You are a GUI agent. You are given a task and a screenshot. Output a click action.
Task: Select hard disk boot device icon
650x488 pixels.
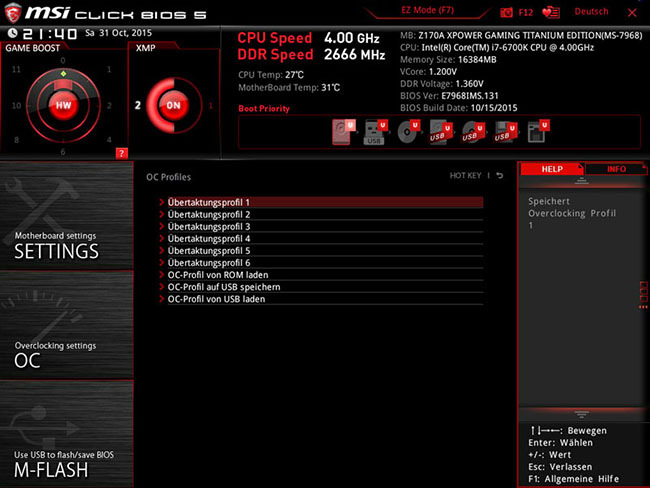point(344,132)
